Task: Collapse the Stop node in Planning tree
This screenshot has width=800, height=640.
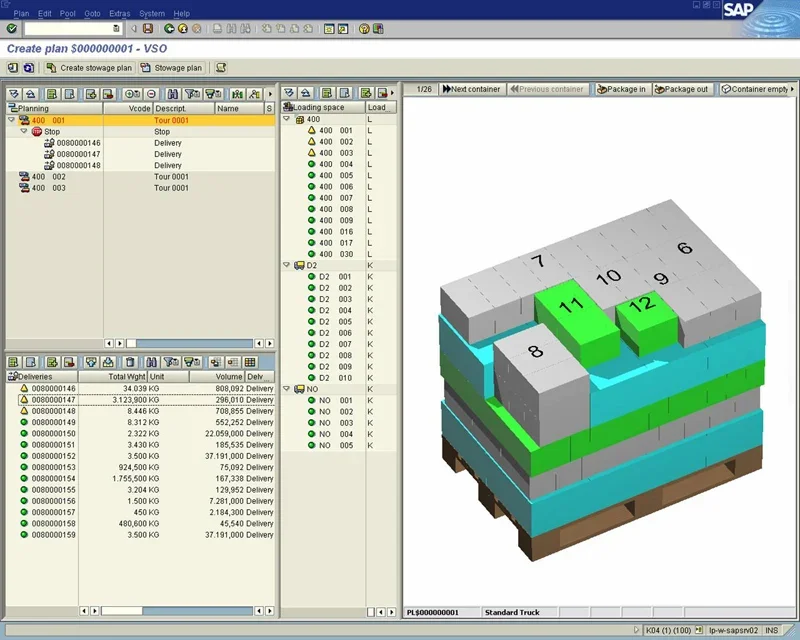Action: pos(24,131)
